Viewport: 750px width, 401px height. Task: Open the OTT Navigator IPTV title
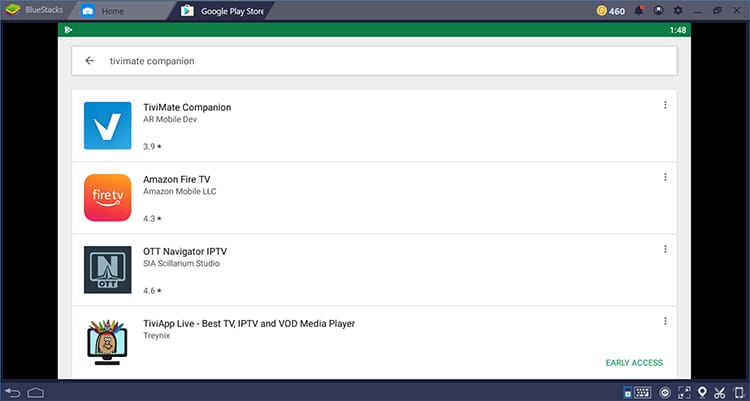click(185, 251)
